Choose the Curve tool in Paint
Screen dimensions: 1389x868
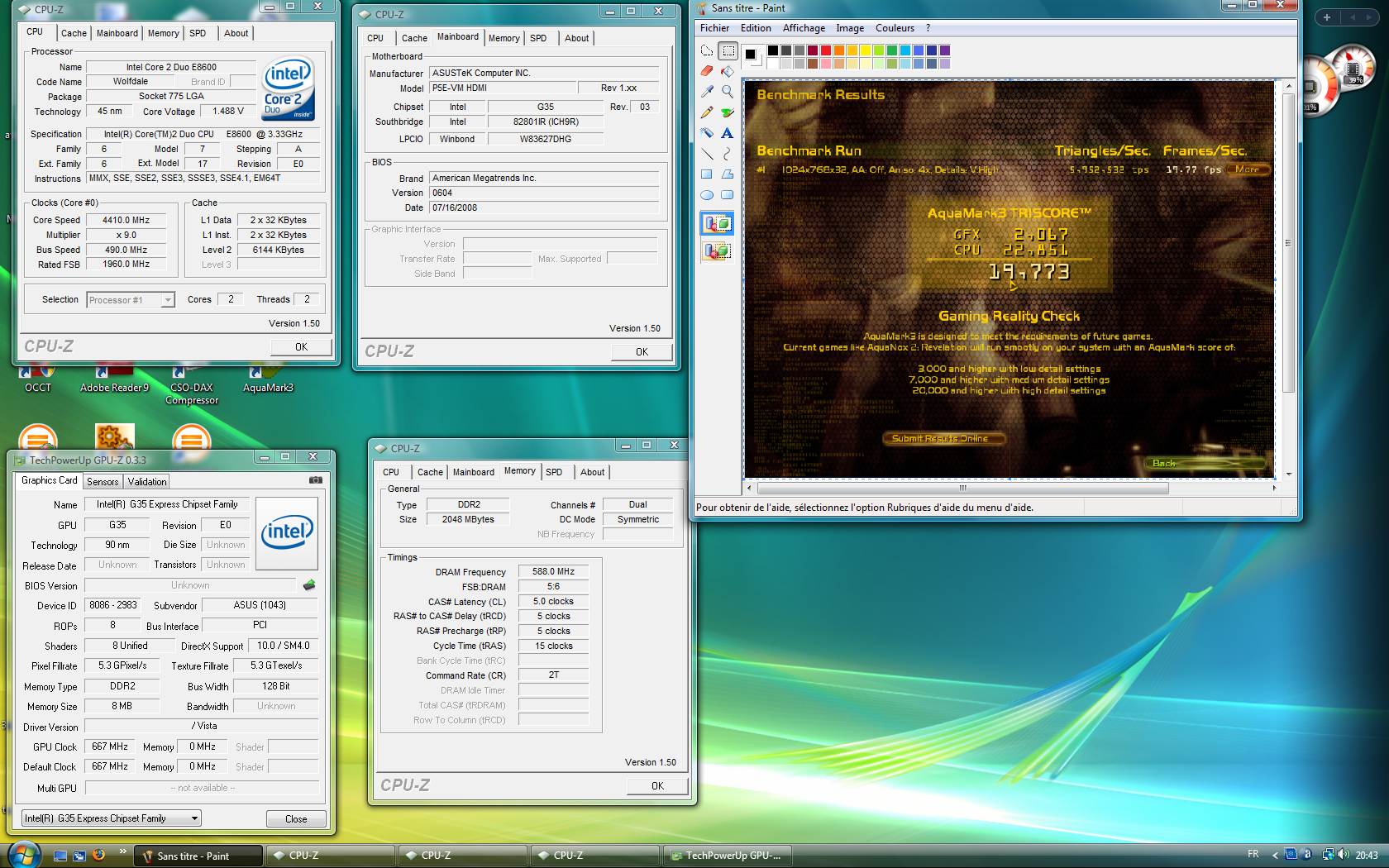(728, 154)
